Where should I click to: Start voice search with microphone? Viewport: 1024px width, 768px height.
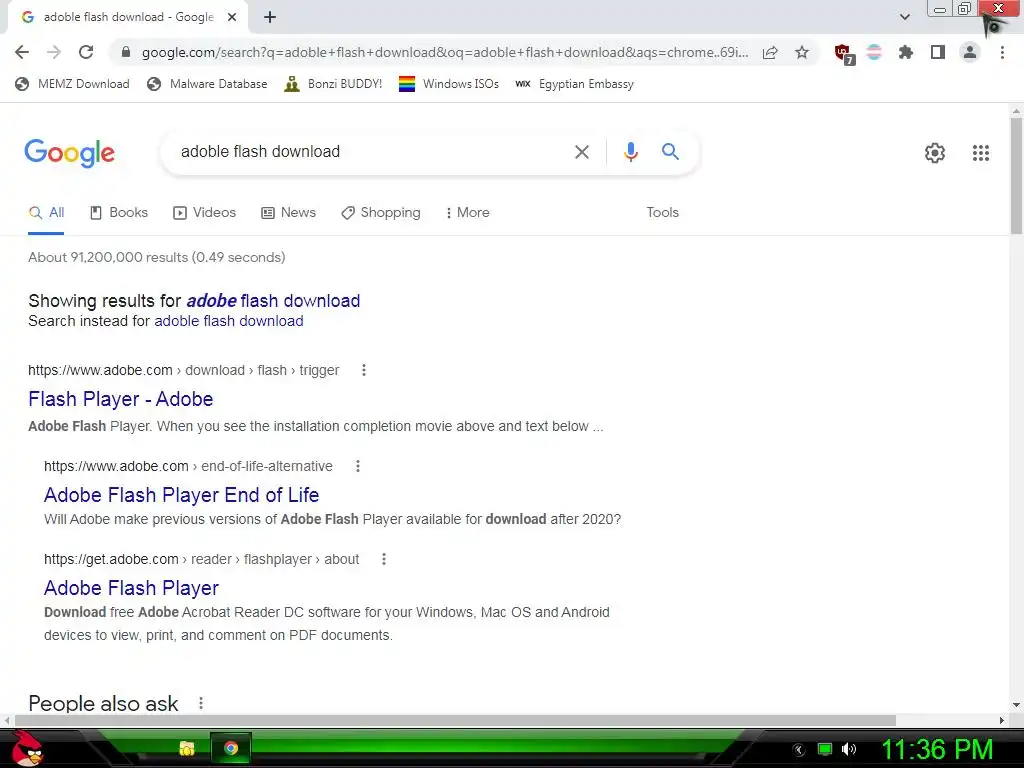click(630, 152)
